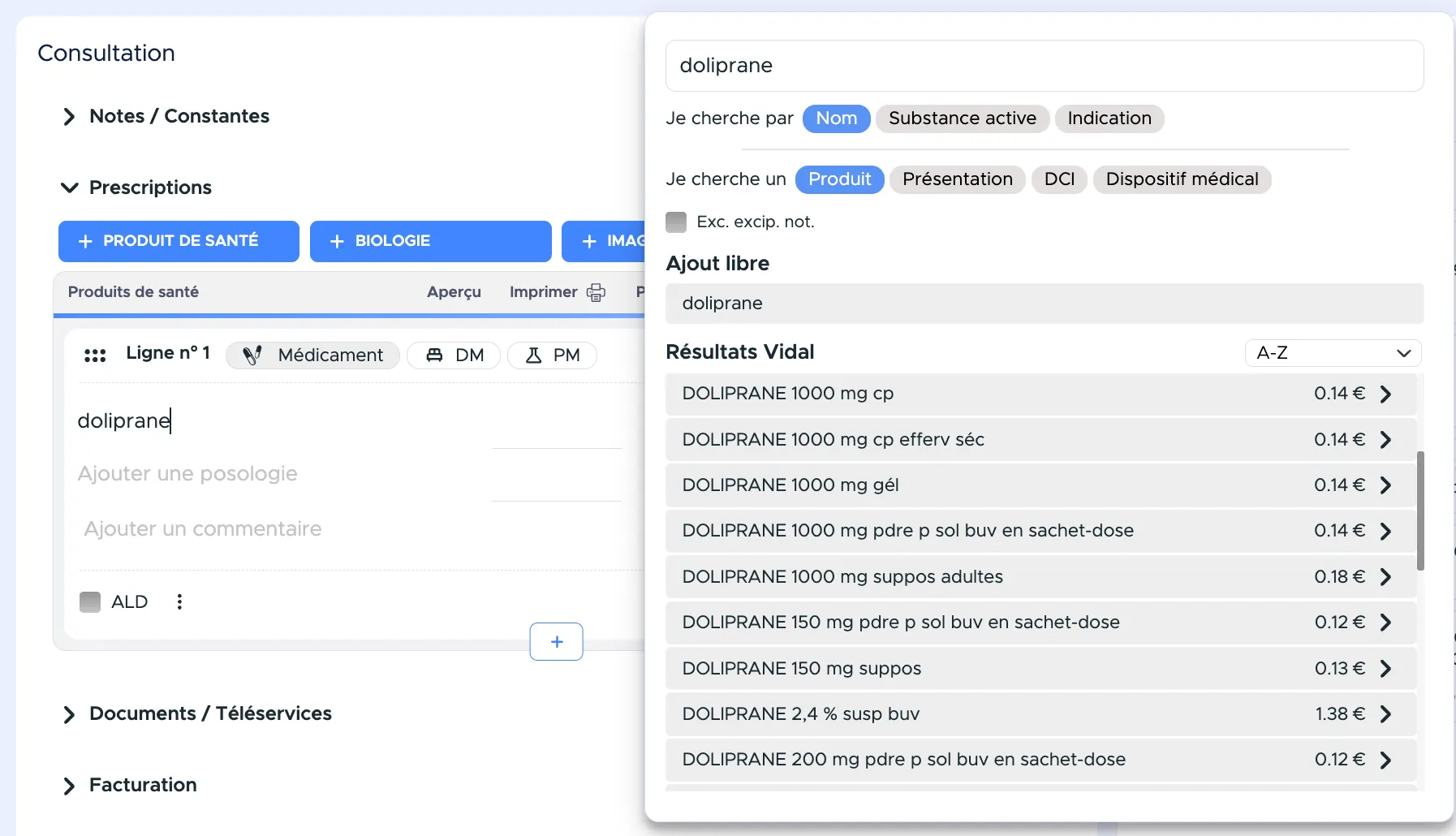Tick the ALD checkbox
Viewport: 1456px width, 836px height.
pos(90,601)
